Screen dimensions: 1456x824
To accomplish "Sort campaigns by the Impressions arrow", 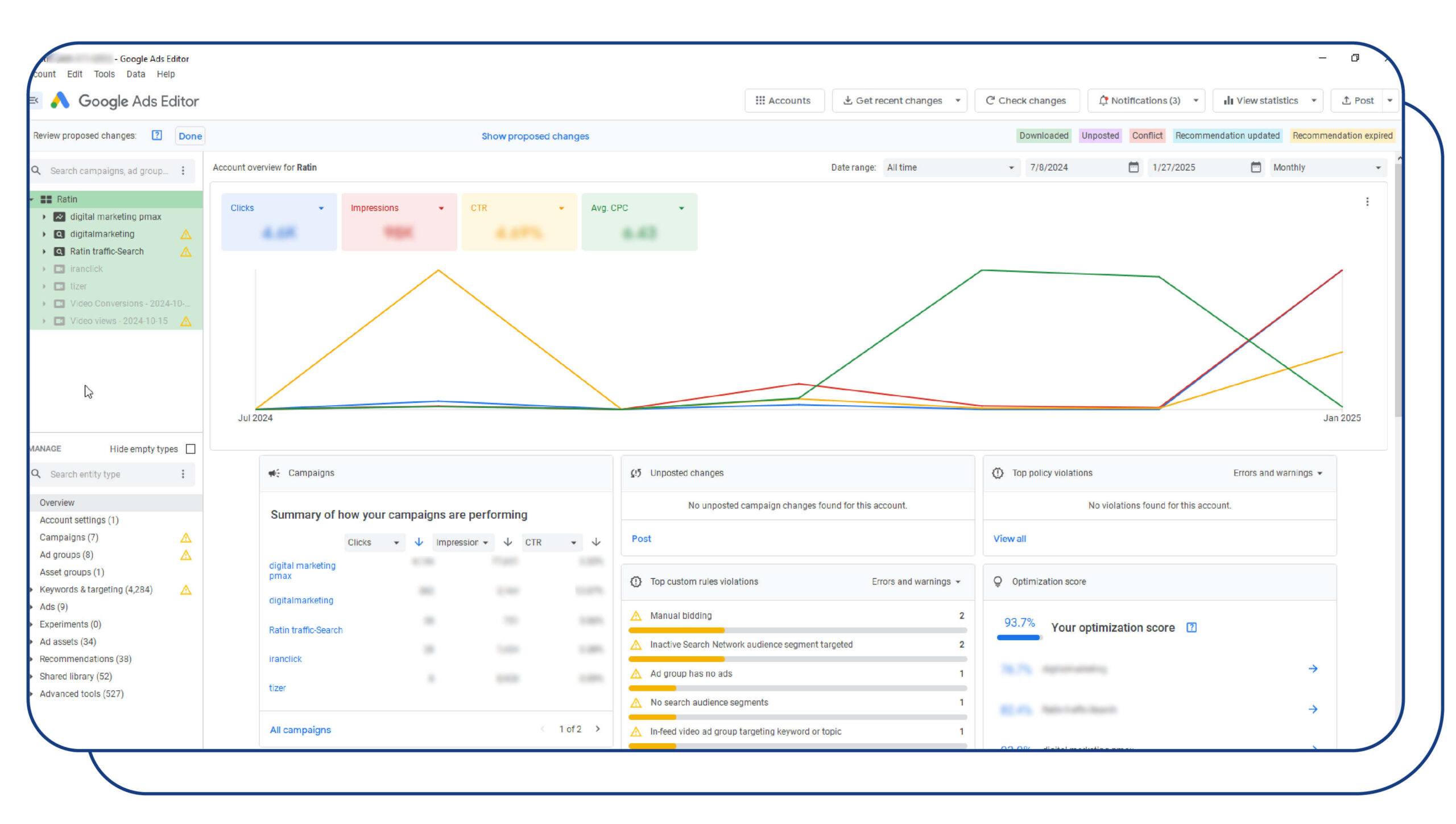I will coord(507,542).
